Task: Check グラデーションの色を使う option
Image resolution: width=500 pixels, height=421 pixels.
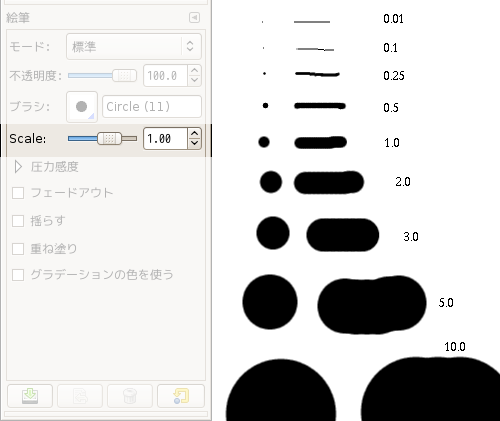Action: 18,275
